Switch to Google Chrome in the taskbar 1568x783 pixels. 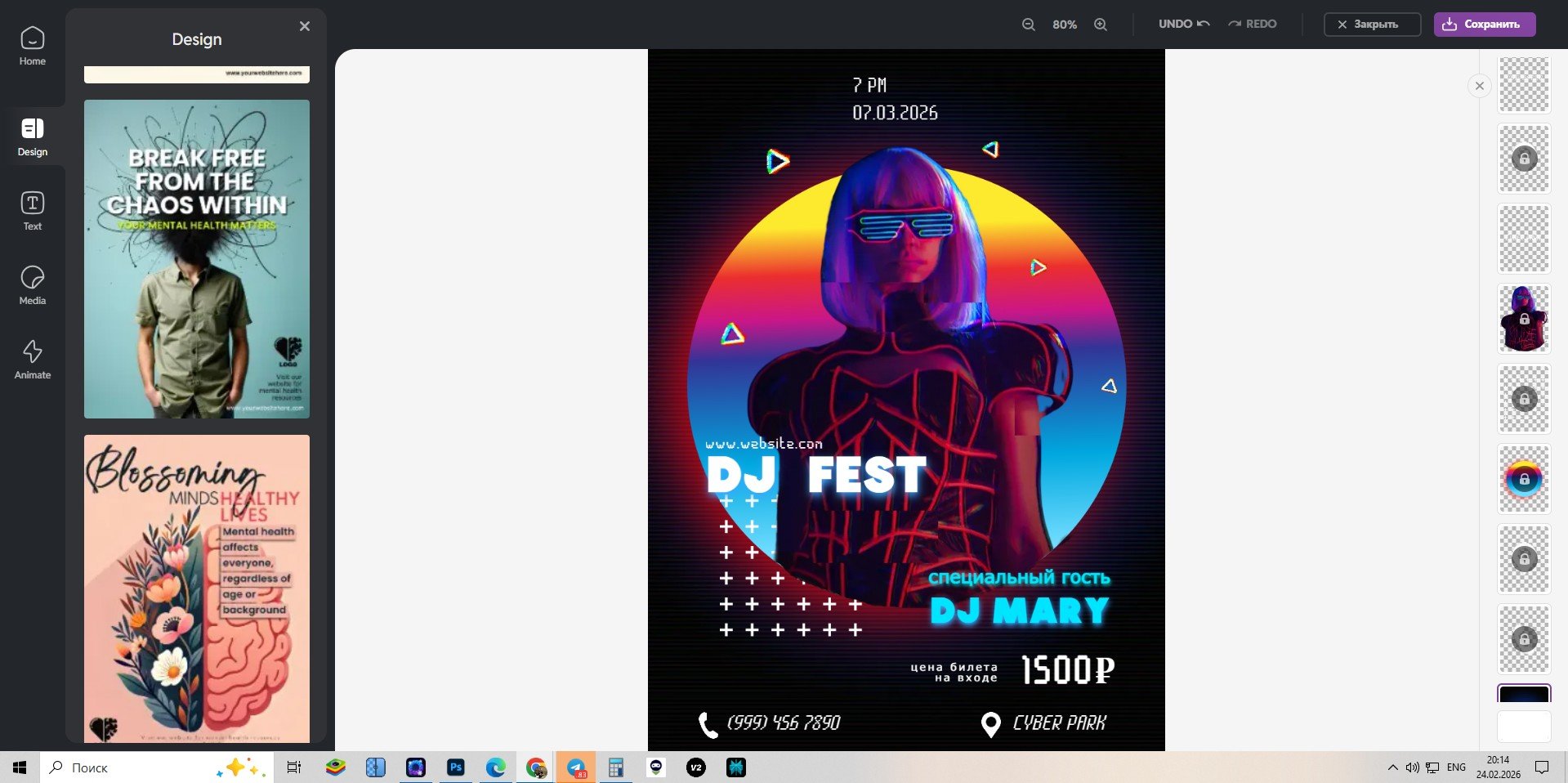(536, 767)
